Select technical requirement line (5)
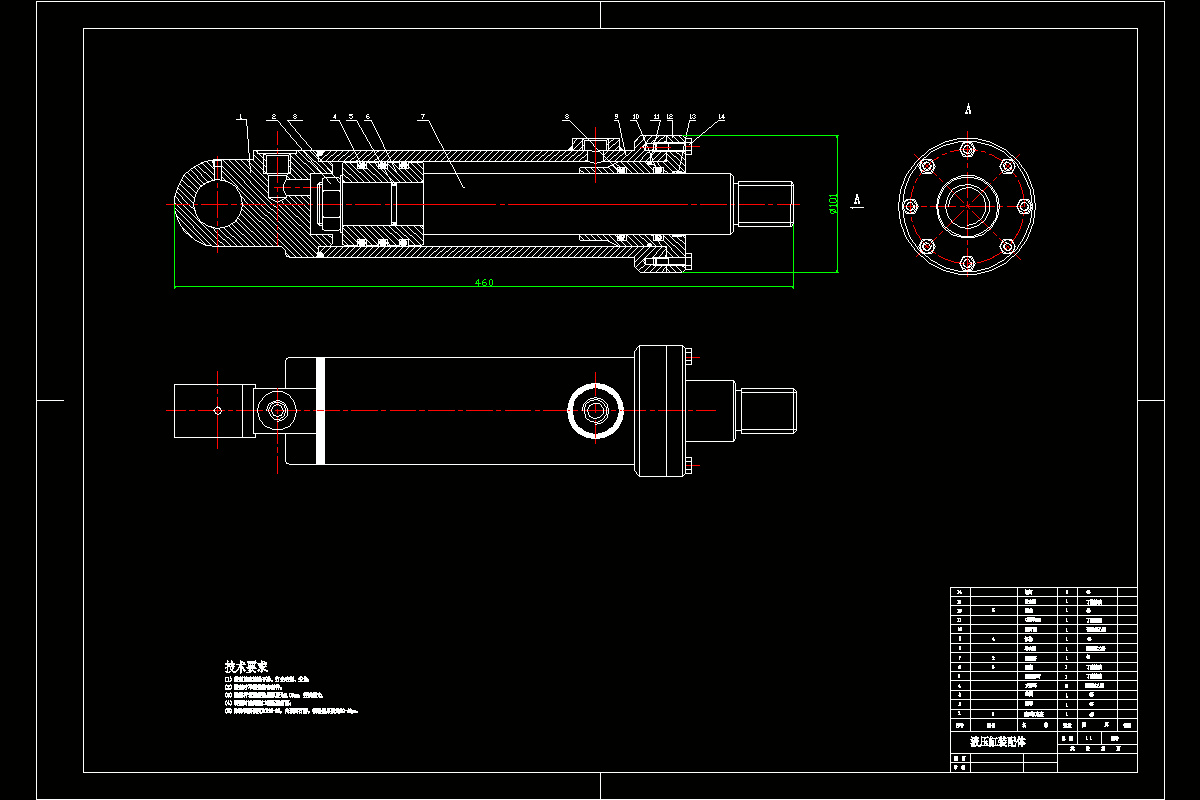 (x=291, y=711)
